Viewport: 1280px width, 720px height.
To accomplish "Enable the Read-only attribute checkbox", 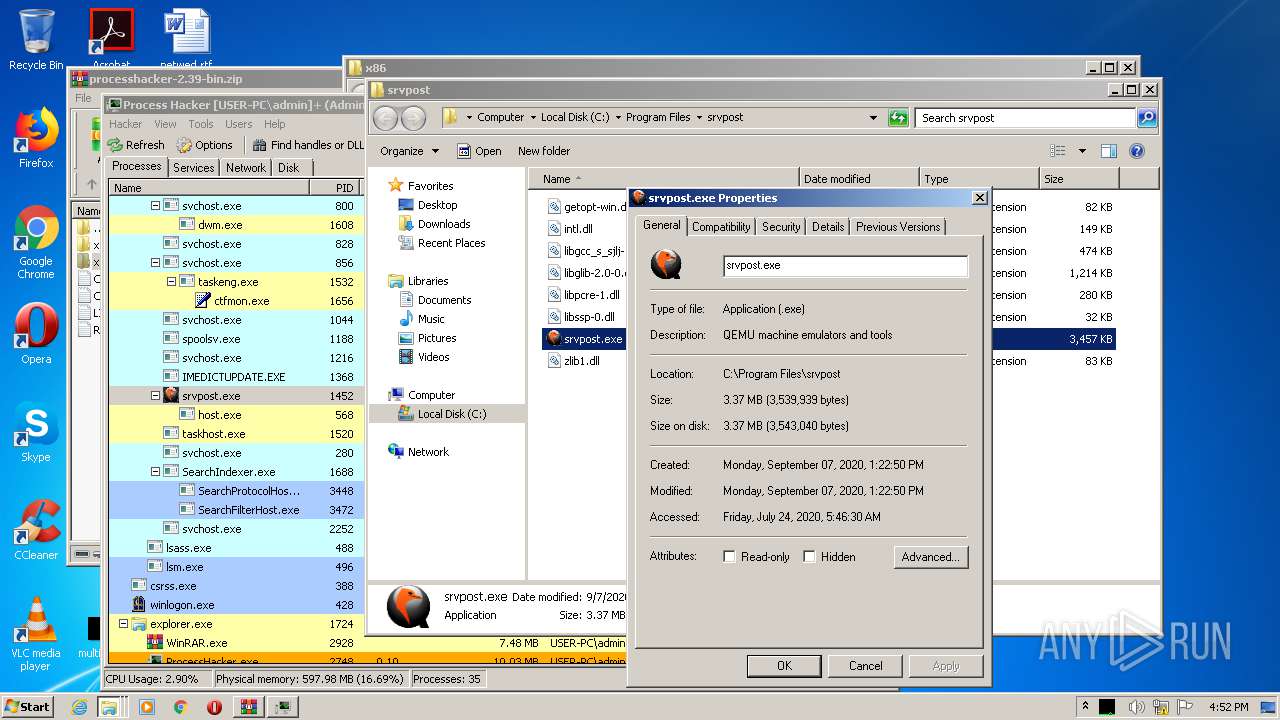I will 730,557.
